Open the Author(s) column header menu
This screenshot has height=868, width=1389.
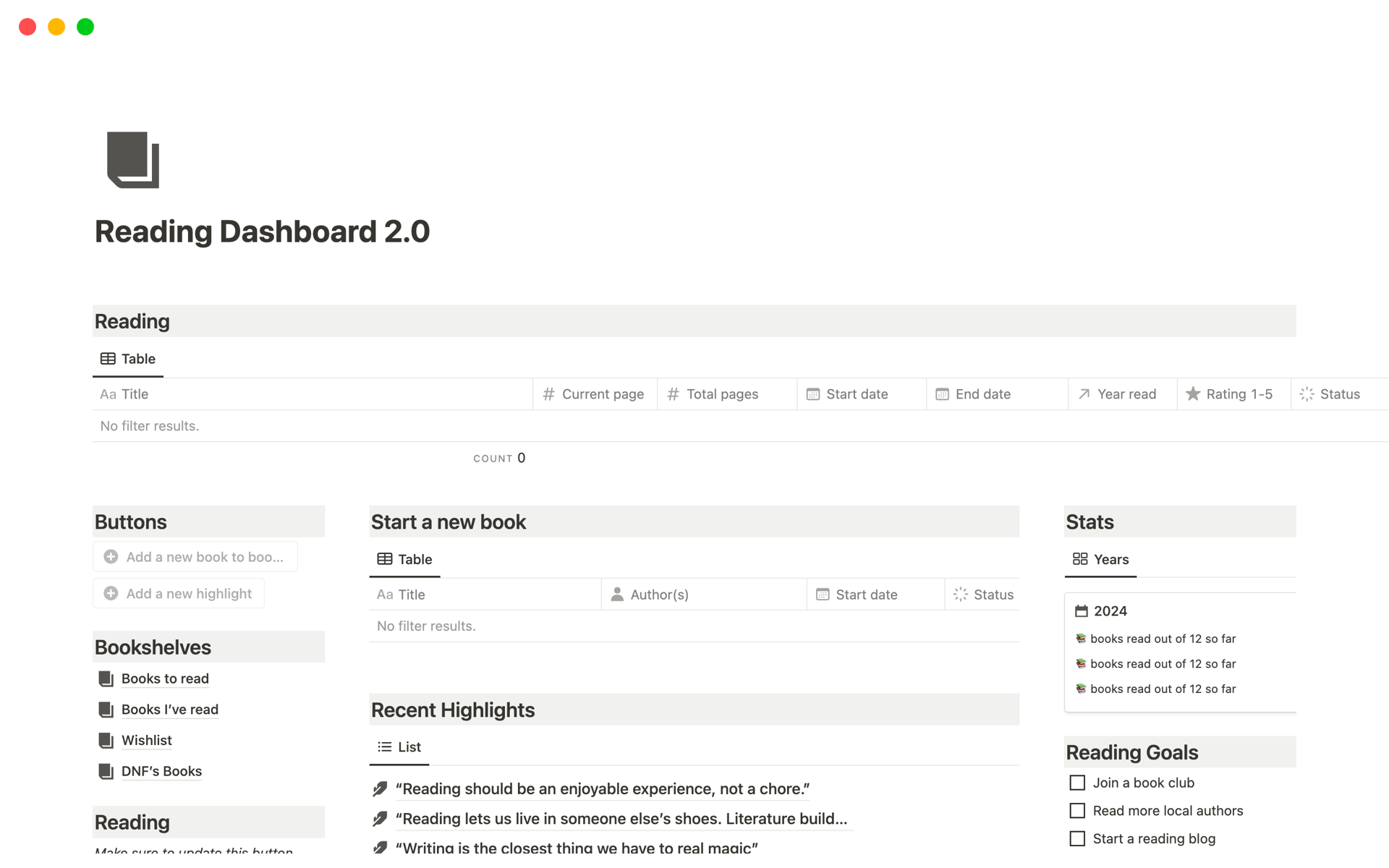pyautogui.click(x=658, y=595)
